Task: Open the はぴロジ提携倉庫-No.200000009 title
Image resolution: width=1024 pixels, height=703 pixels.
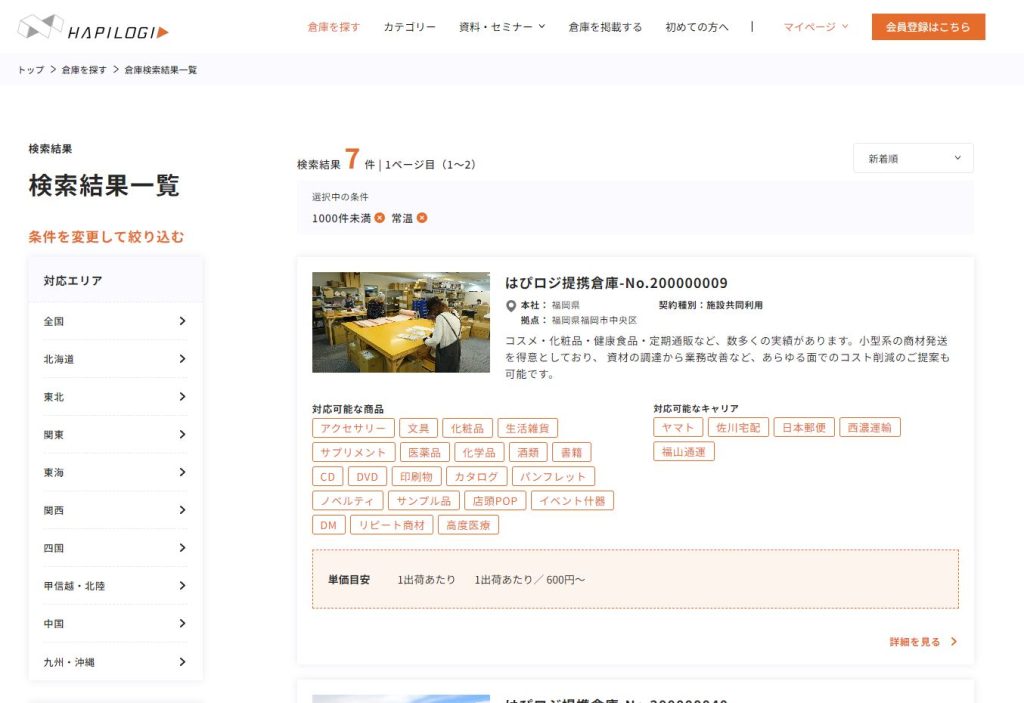Action: click(616, 283)
